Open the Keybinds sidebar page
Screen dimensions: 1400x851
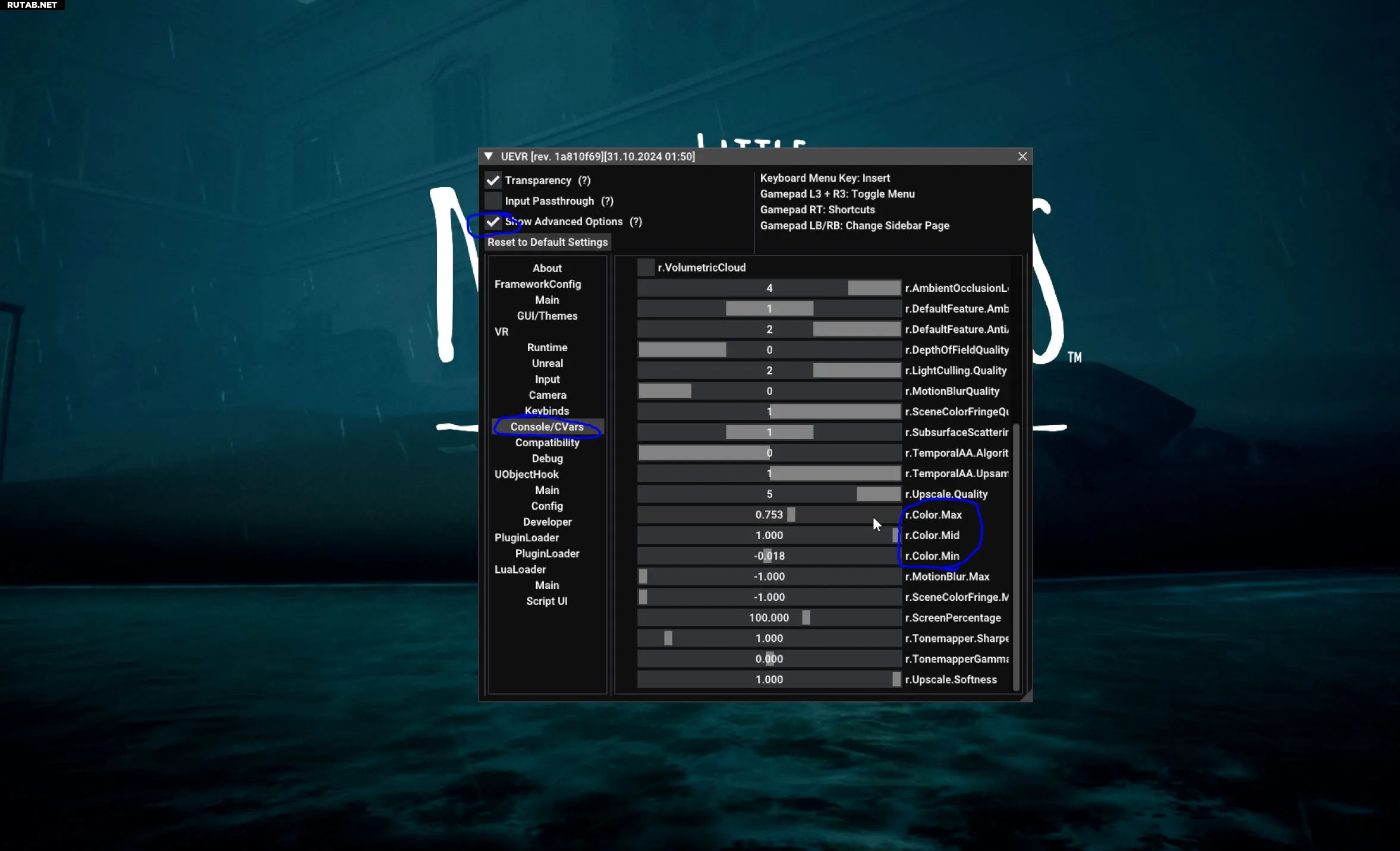[x=547, y=411]
